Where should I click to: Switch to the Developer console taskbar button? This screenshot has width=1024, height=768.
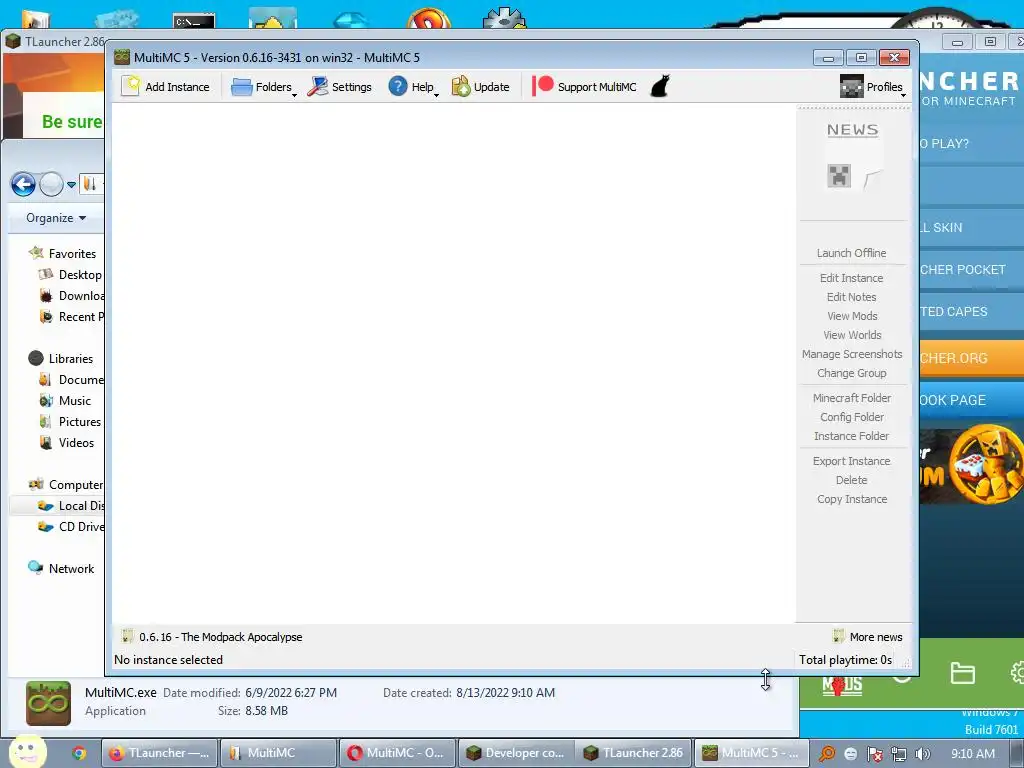pyautogui.click(x=516, y=753)
